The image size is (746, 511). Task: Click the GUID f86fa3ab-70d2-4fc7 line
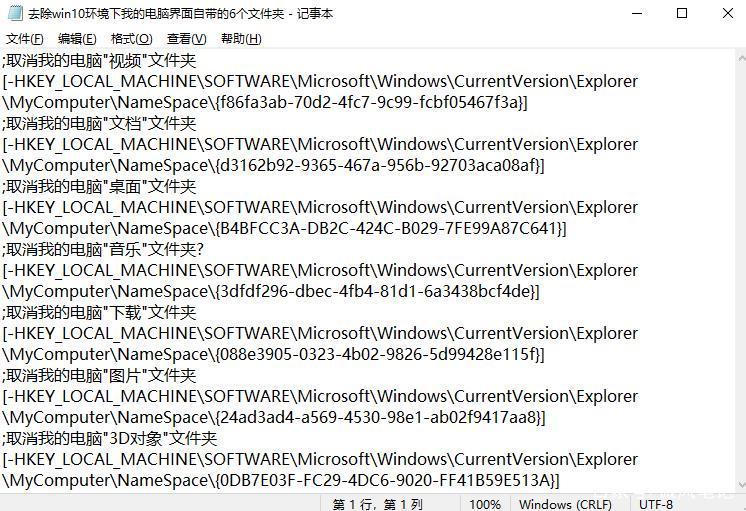[265, 102]
